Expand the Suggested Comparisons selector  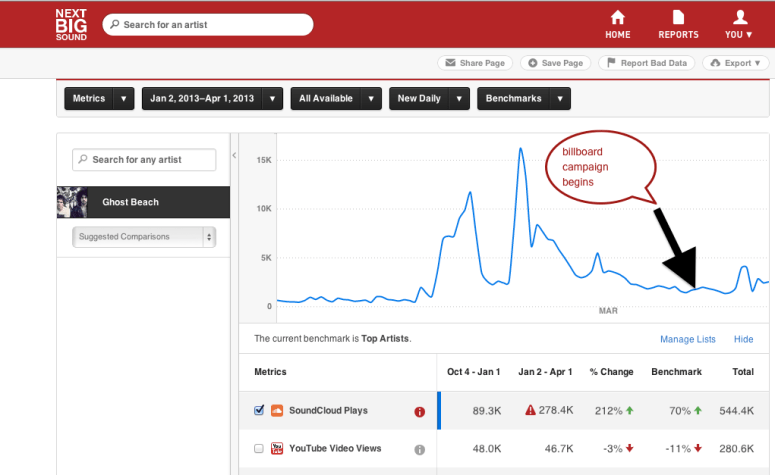point(143,237)
